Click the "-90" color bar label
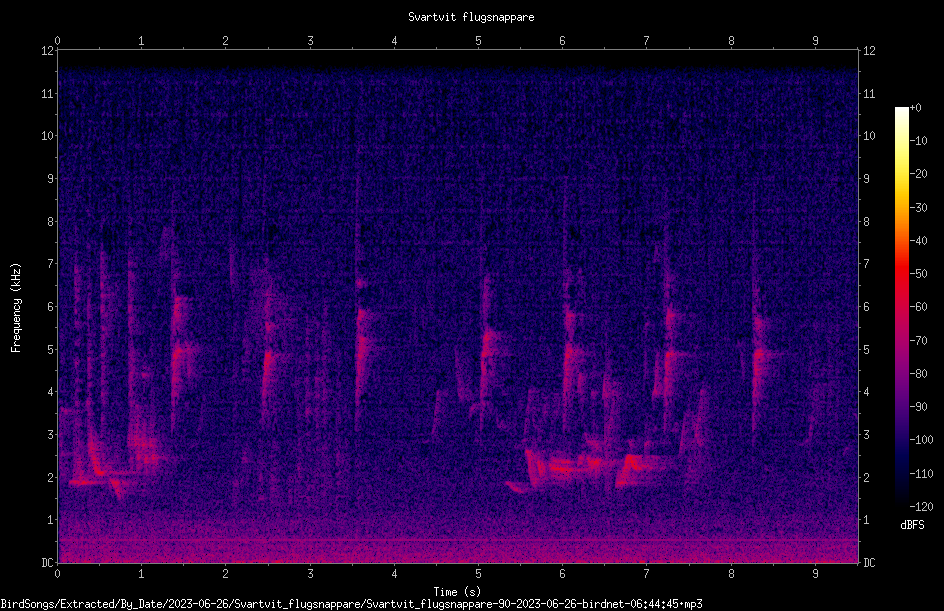Viewport: 944px width, 611px height. [918, 406]
